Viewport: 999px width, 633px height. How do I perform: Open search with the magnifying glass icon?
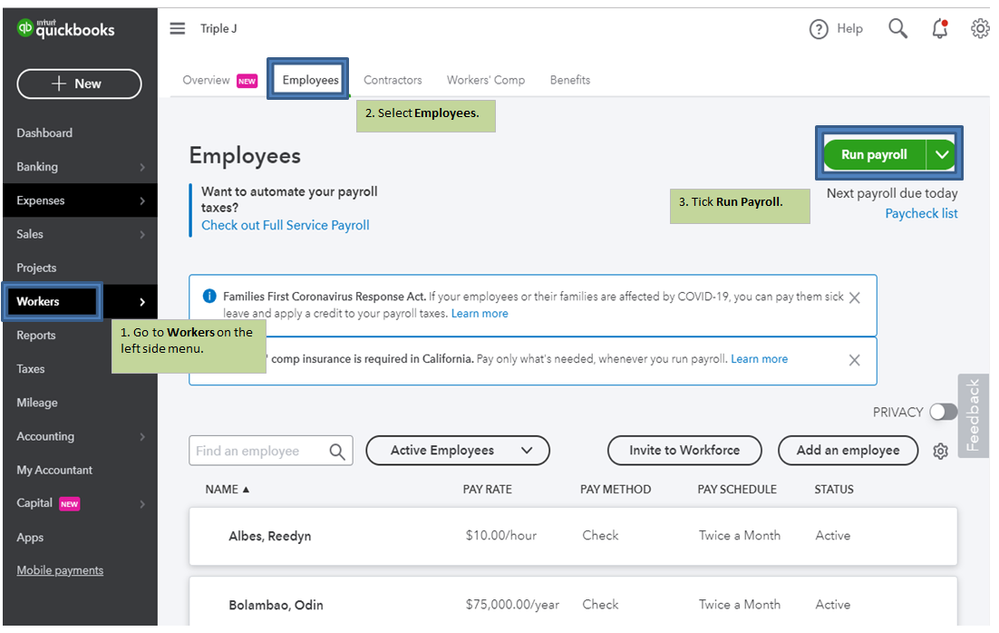(x=898, y=29)
